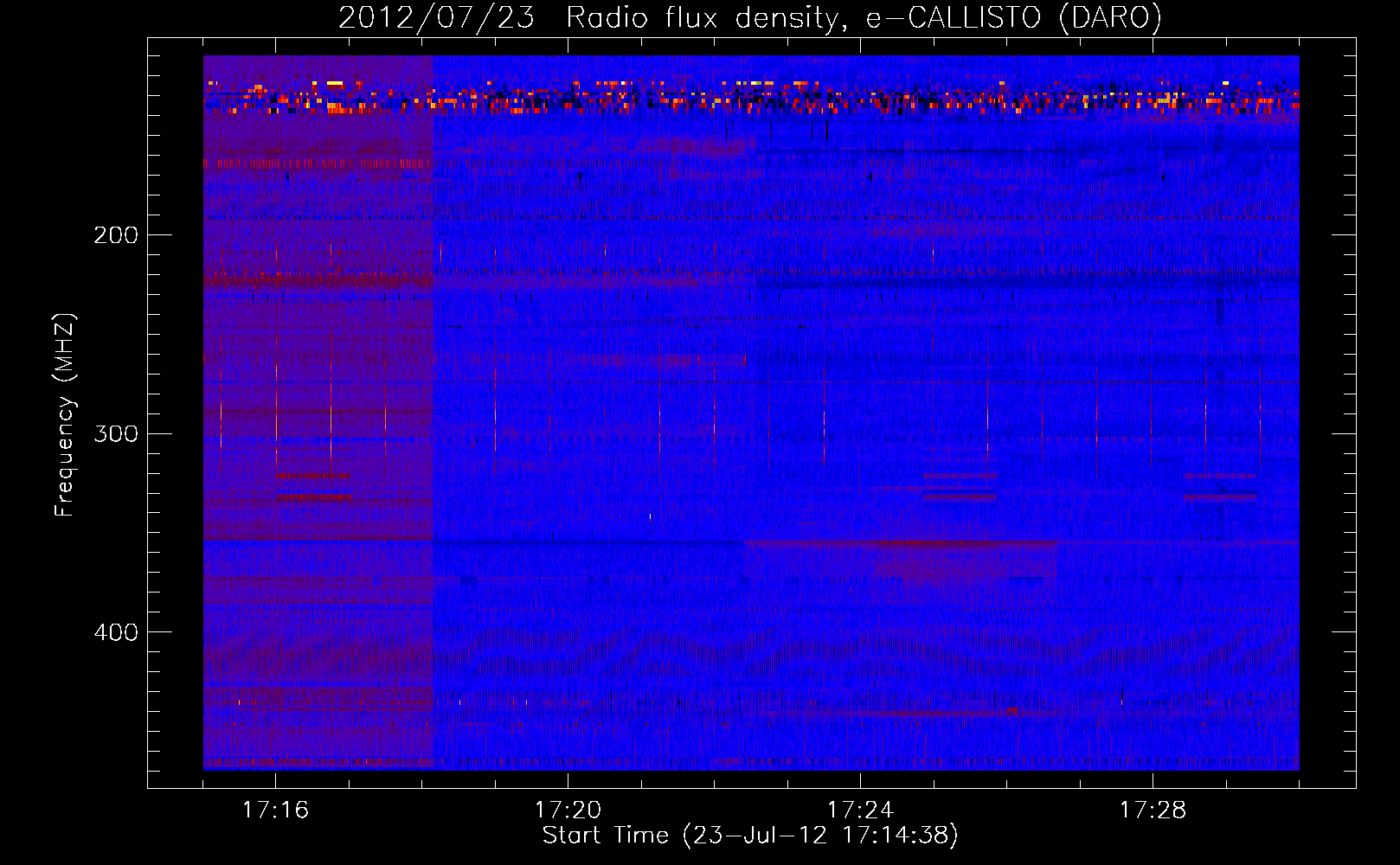Click the 17:28 time tick label
The height and width of the screenshot is (865, 1400).
pos(1153,810)
